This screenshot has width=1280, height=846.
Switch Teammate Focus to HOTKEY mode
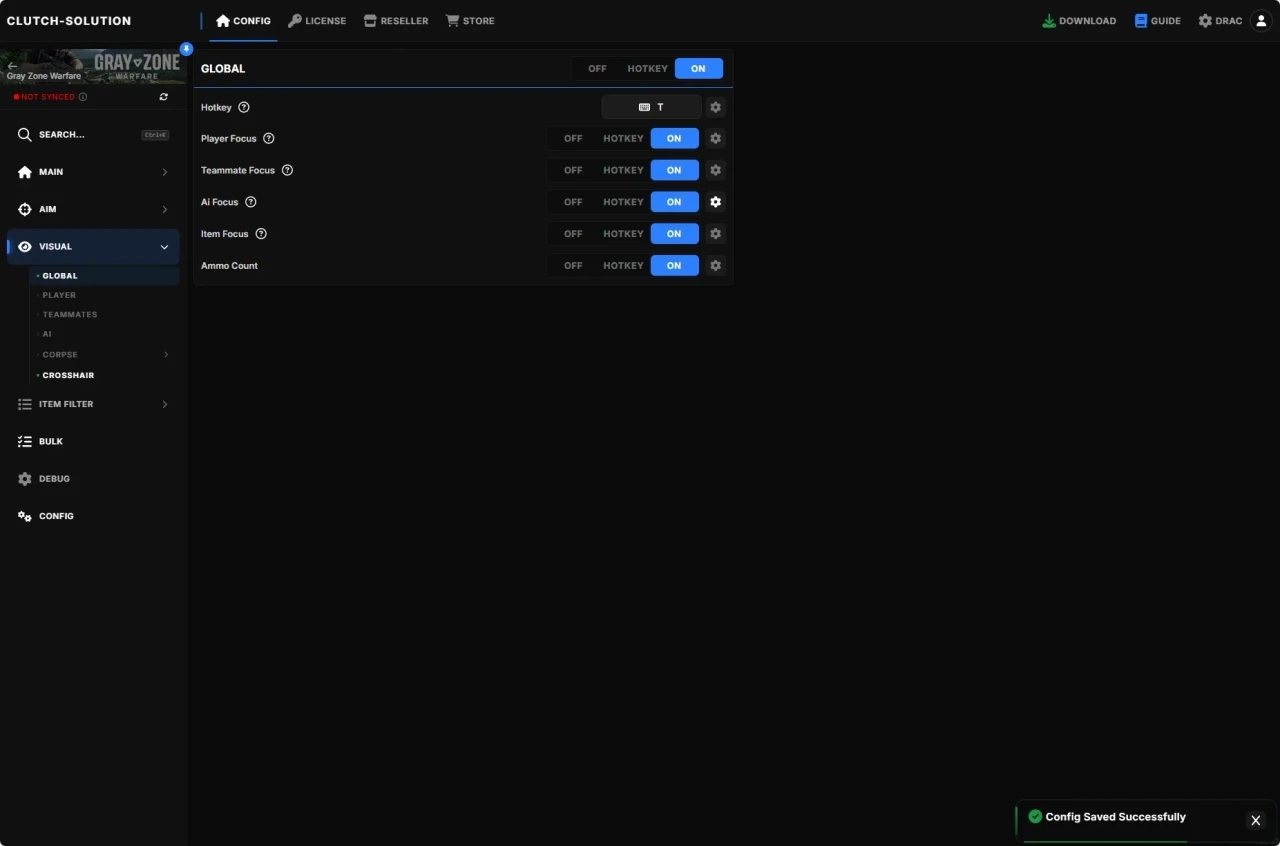[623, 171]
